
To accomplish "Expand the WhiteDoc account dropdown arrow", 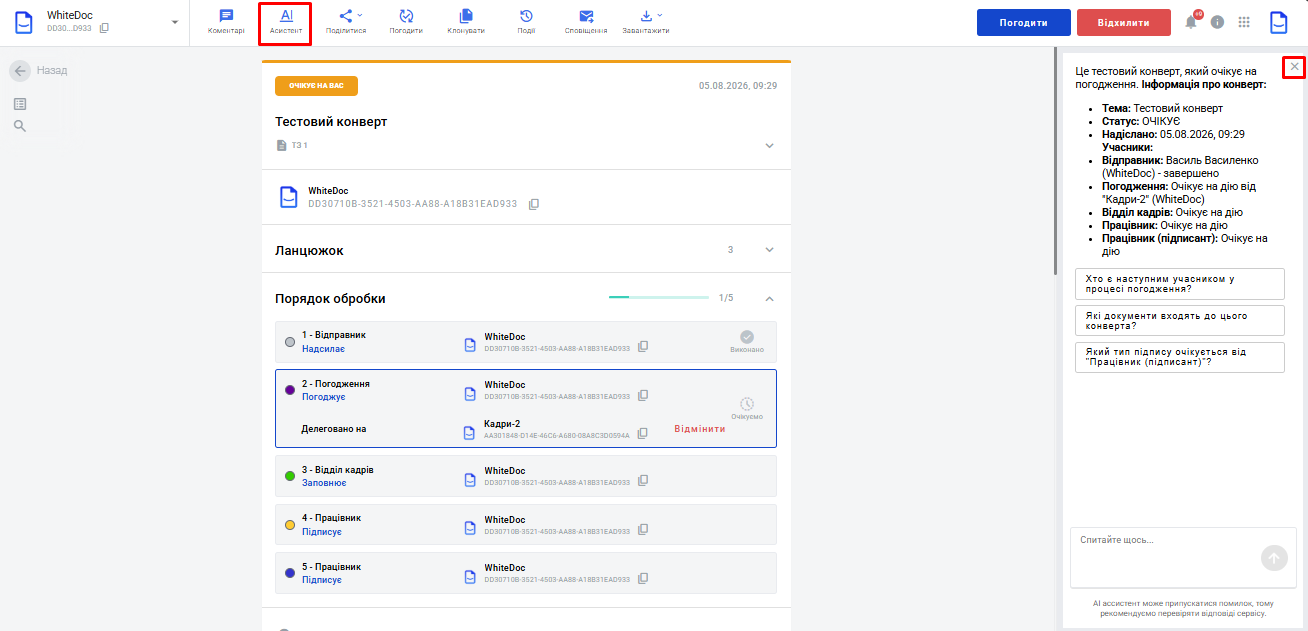I will (175, 22).
